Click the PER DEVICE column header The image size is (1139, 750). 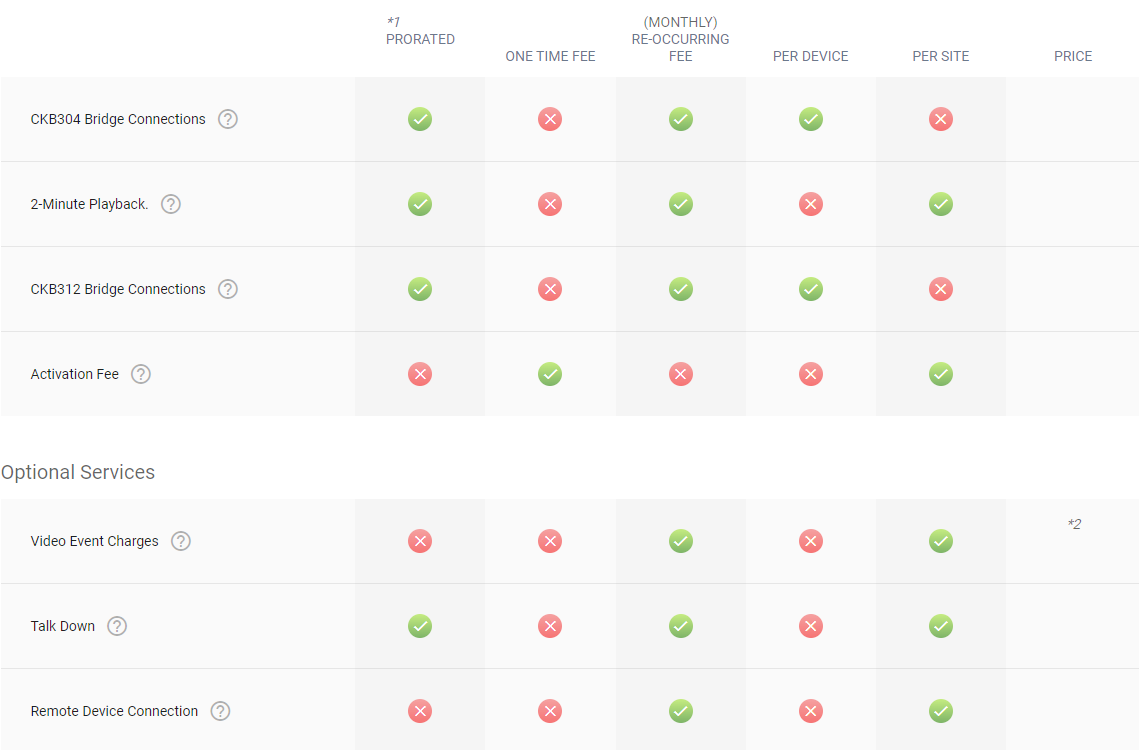pyautogui.click(x=811, y=57)
